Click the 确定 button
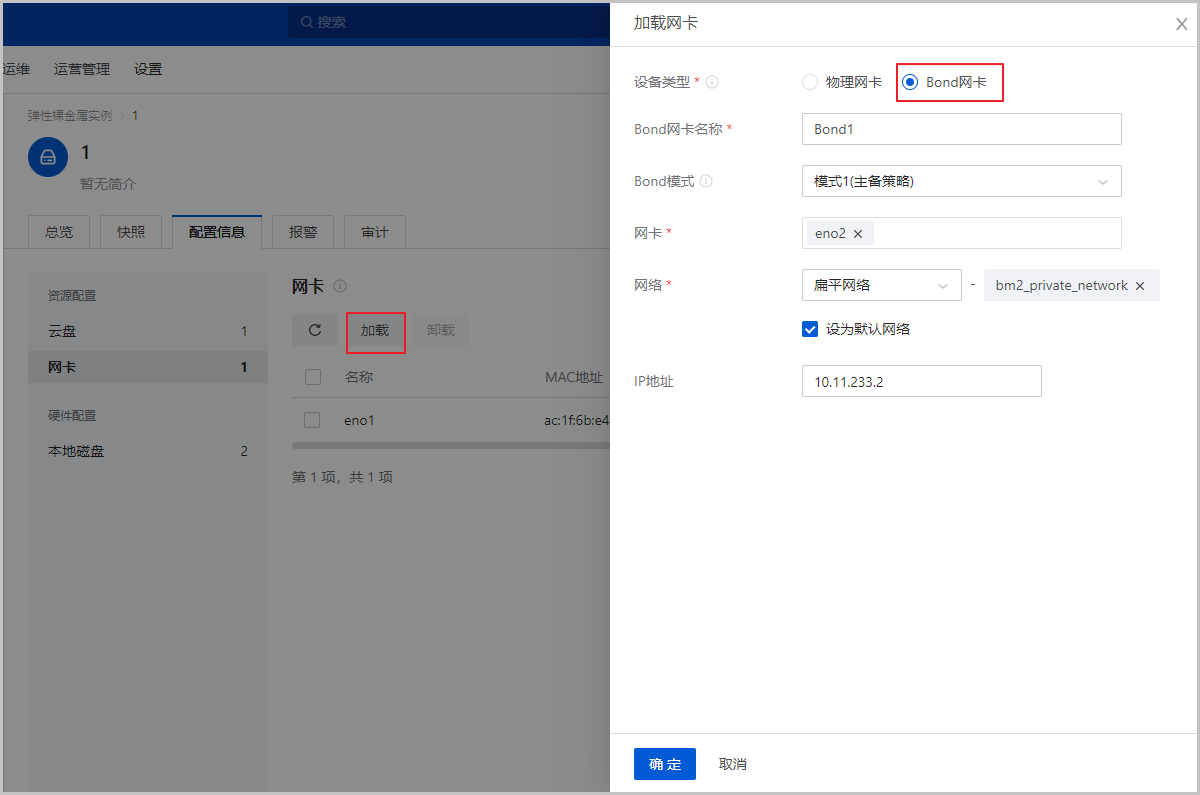This screenshot has width=1200, height=795. click(x=664, y=764)
